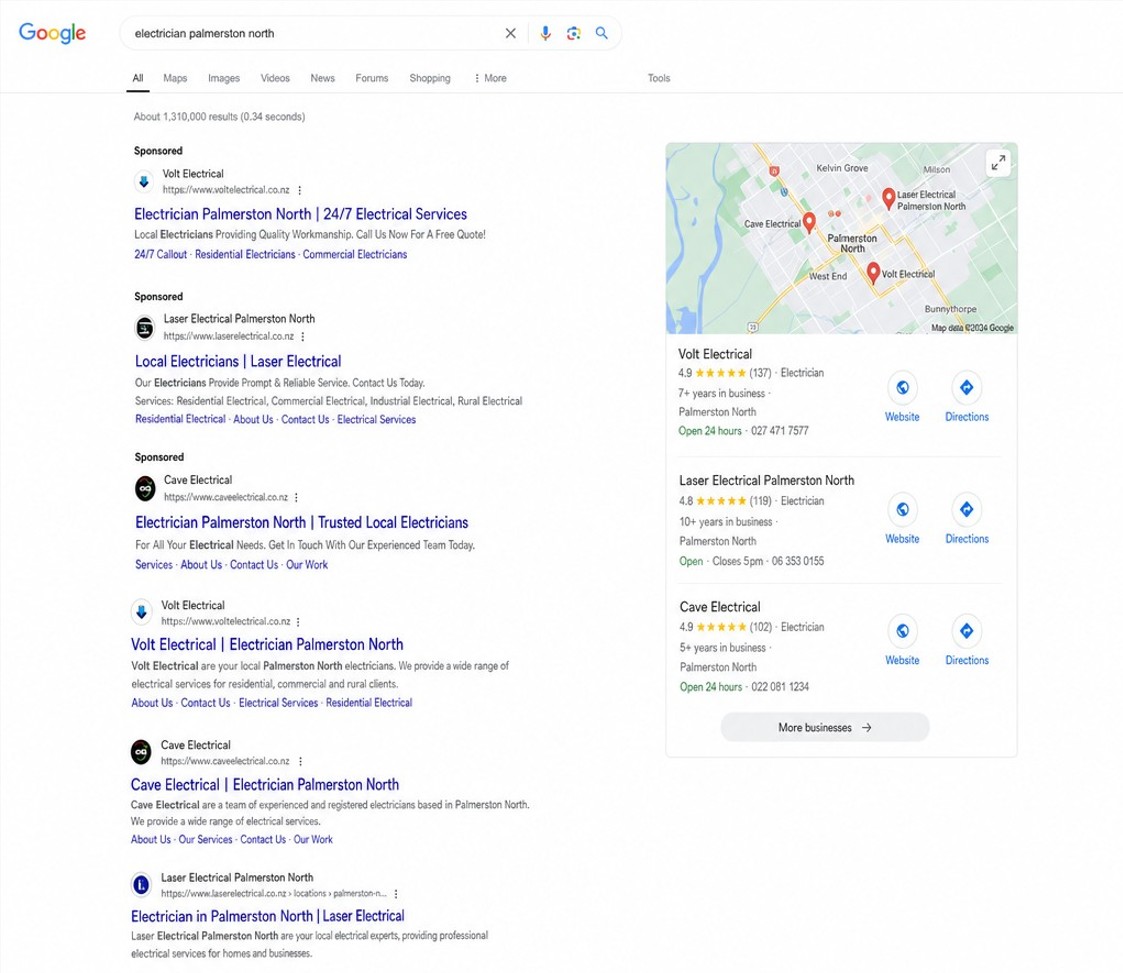The width and height of the screenshot is (1123, 973).
Task: Open 'Electrician Palmerston North | Trusted Local Electricians' ad
Action: click(x=302, y=523)
